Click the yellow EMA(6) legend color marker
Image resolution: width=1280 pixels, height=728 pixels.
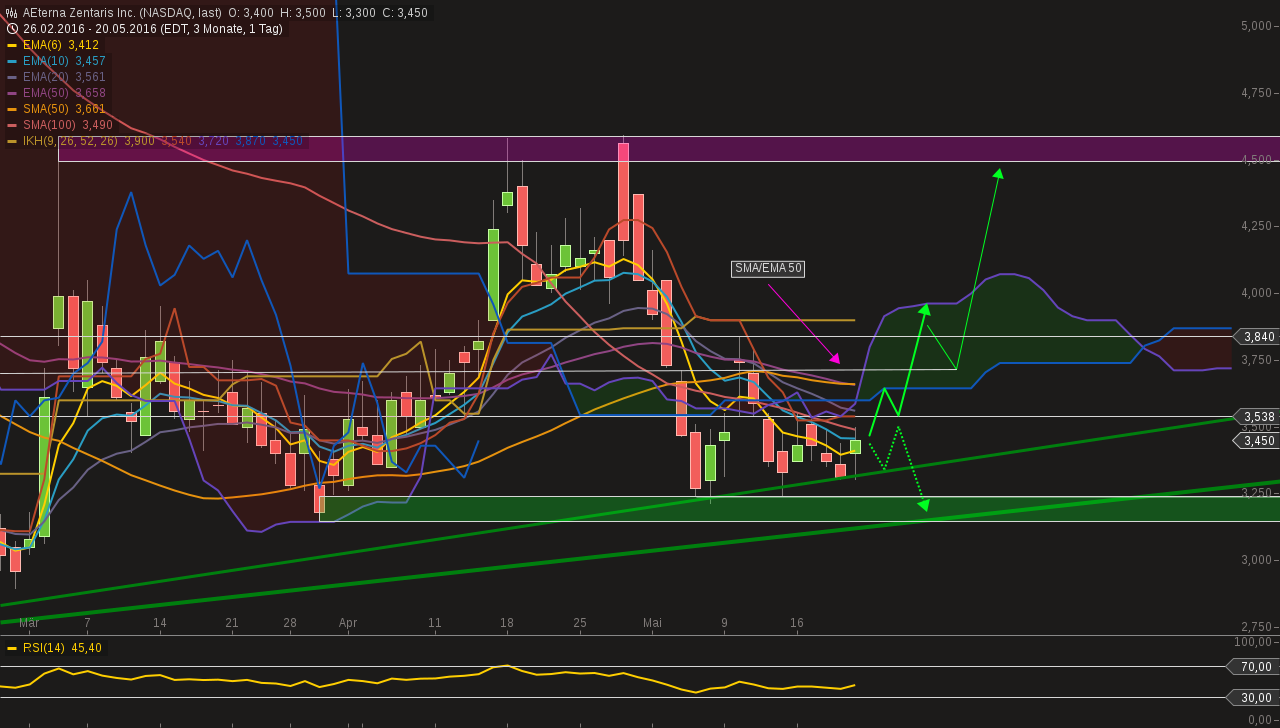click(x=12, y=45)
